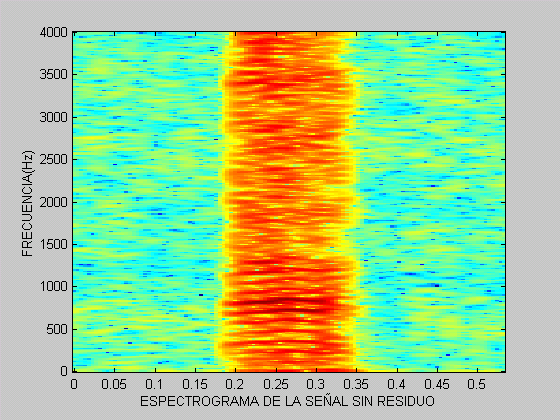Click the 0.25 time axis tick label
This screenshot has height=420, width=560.
click(x=276, y=384)
